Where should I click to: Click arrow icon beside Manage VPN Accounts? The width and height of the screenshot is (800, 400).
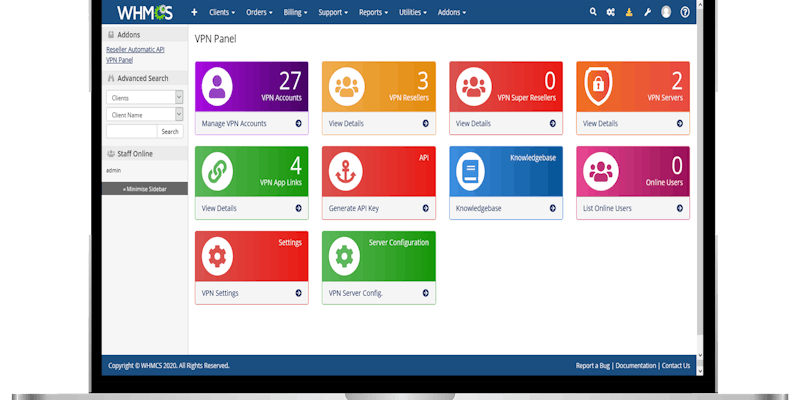point(298,123)
